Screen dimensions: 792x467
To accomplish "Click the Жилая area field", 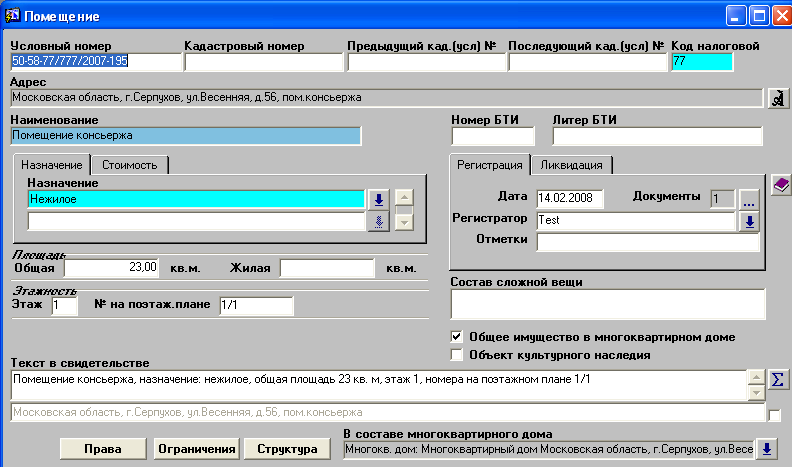I will pos(327,268).
